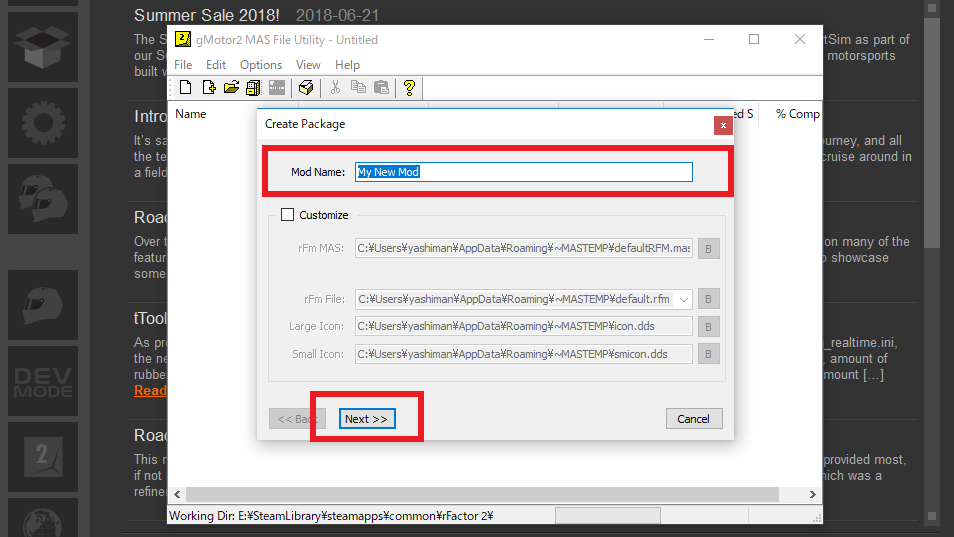Click the Open folder toolbar icon
954x537 pixels.
click(231, 88)
